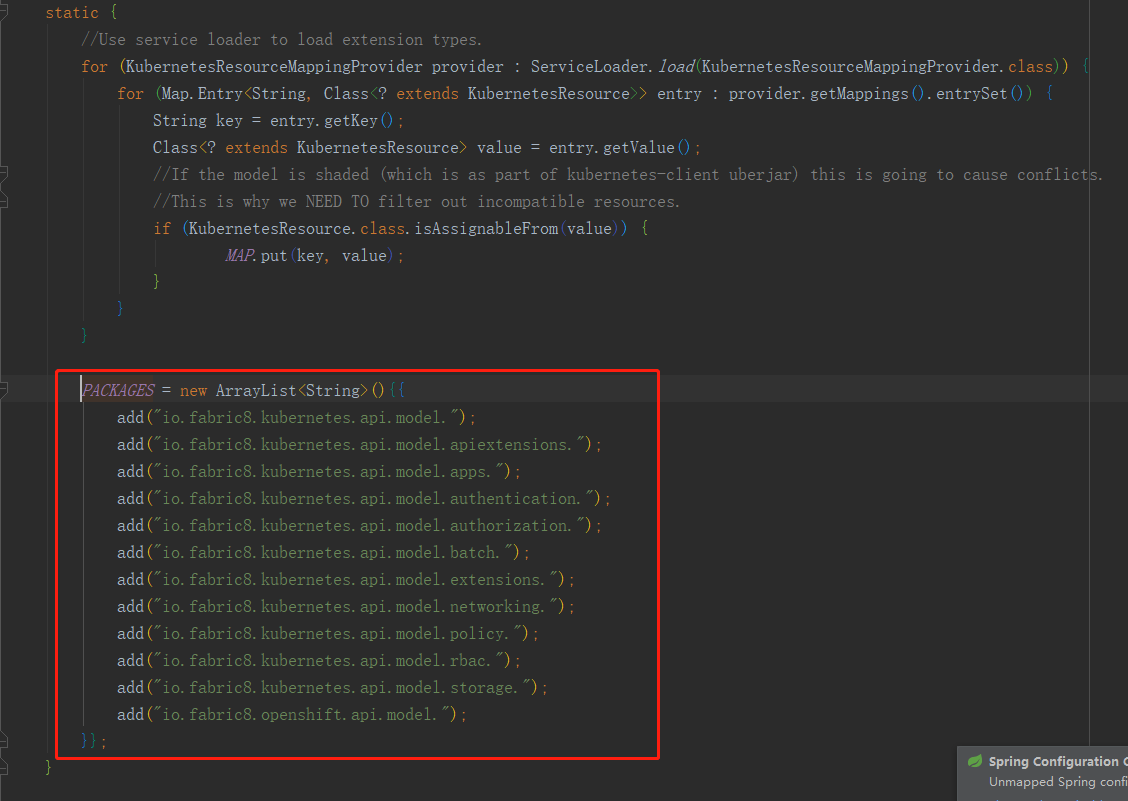Collapse the fold marker on the PACKAGES line
Viewport: 1128px width, 801px height.
pyautogui.click(x=3, y=390)
